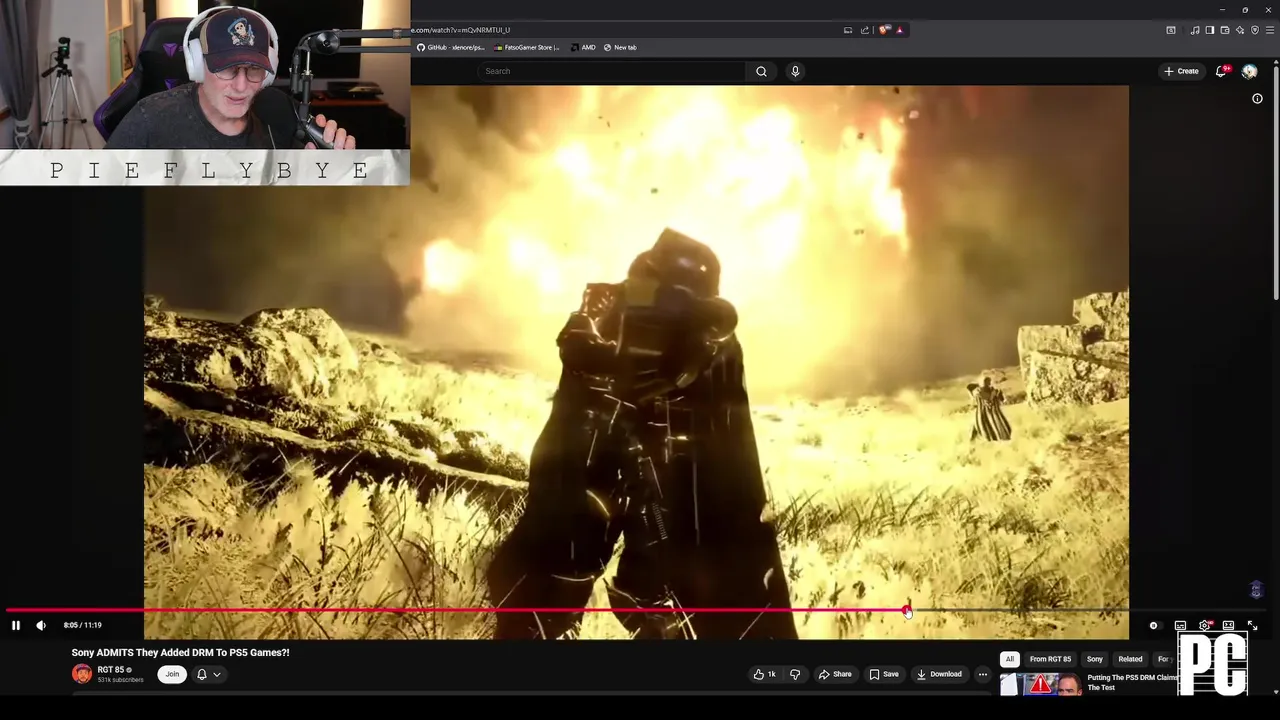Dislike the video with thumbs down

click(795, 674)
